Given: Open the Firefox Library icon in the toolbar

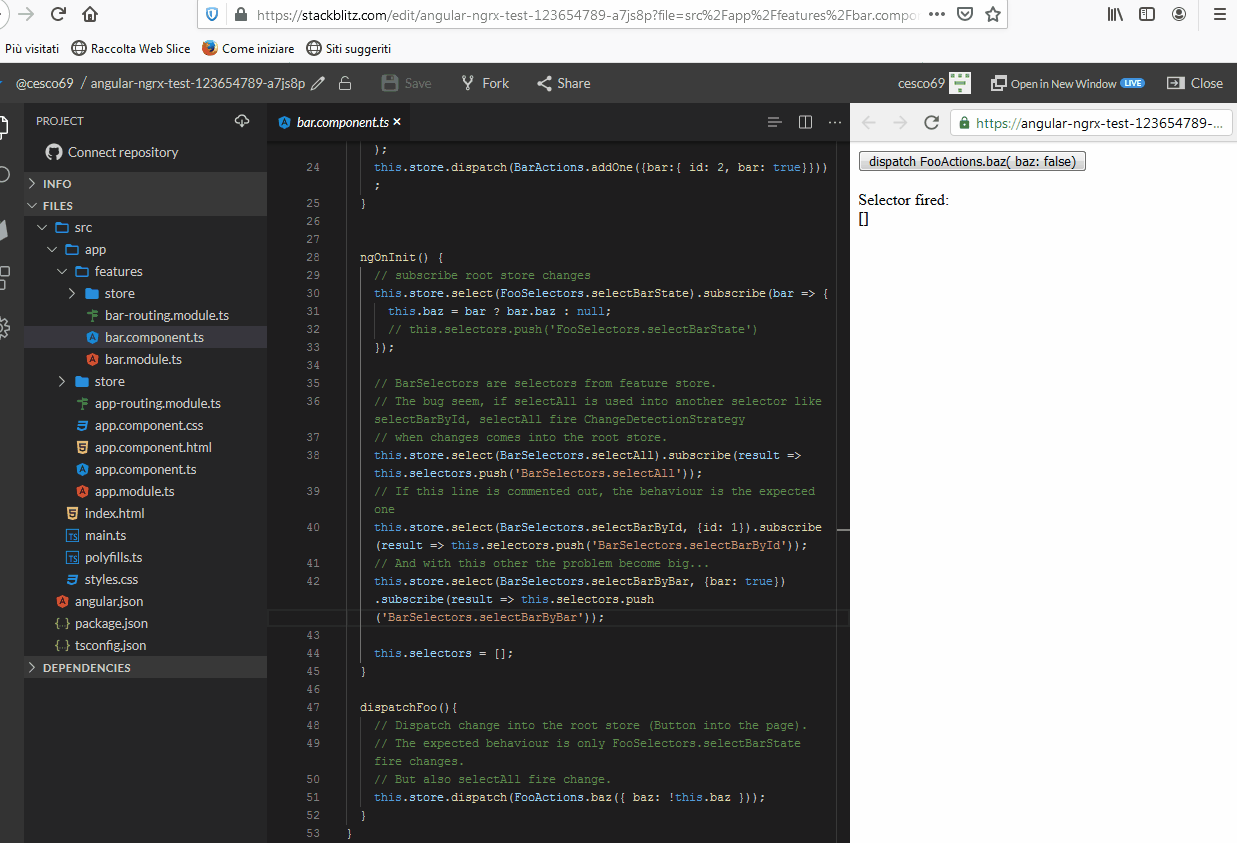Looking at the screenshot, I should pos(1114,15).
